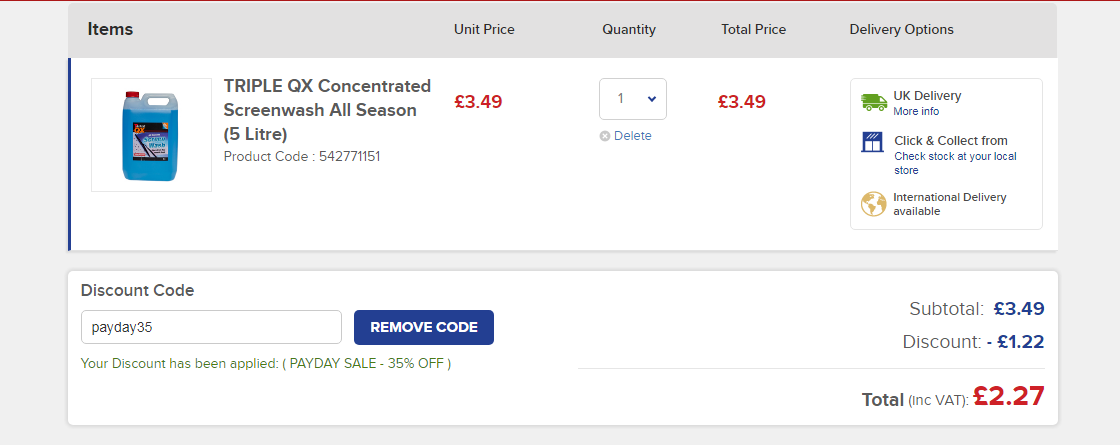The height and width of the screenshot is (445, 1120).
Task: Click the discount code field containing payday35
Action: coord(211,327)
